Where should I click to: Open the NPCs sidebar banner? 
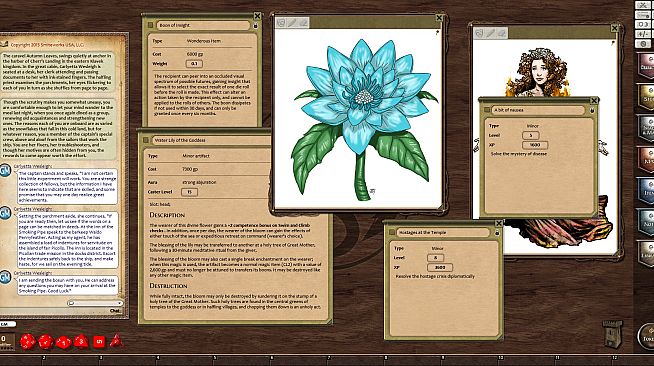click(x=646, y=159)
